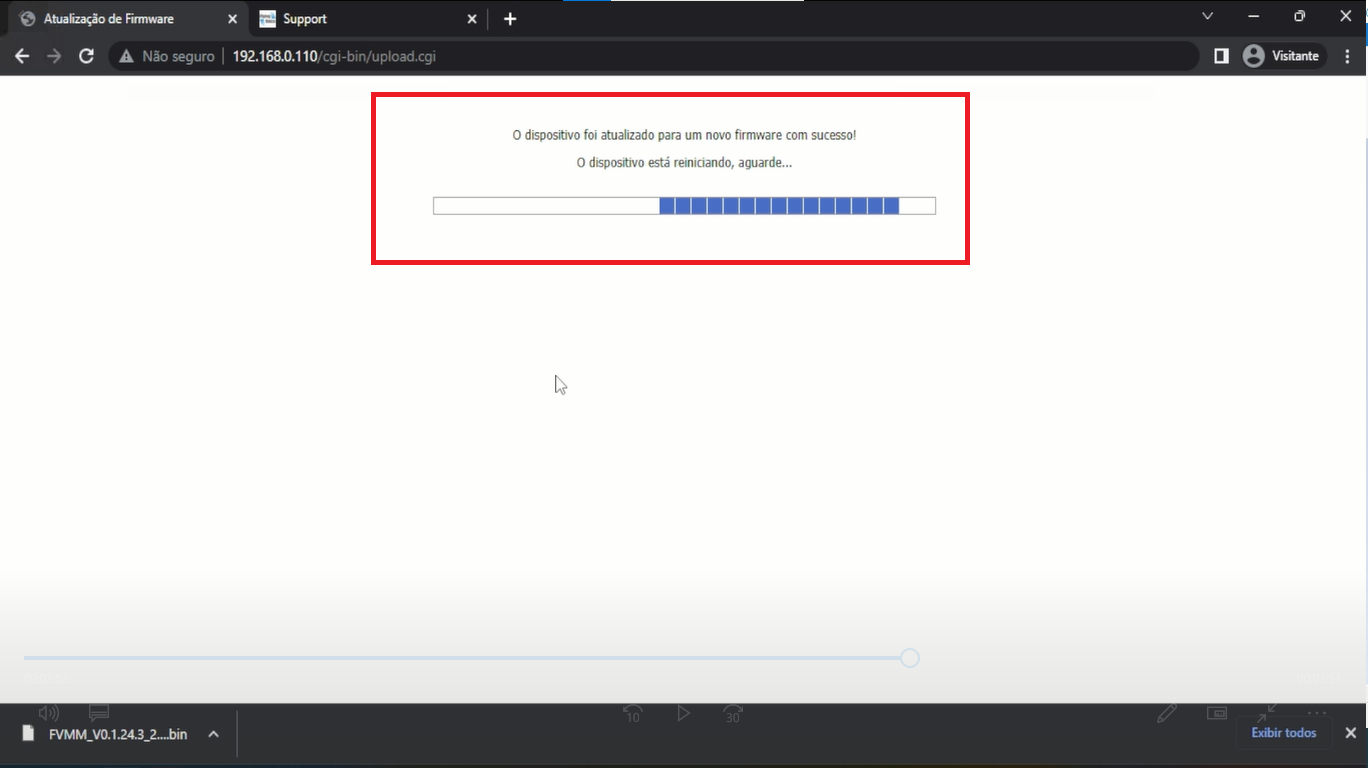
Task: Close the Atualização de Firmware tab
Action: 232,19
